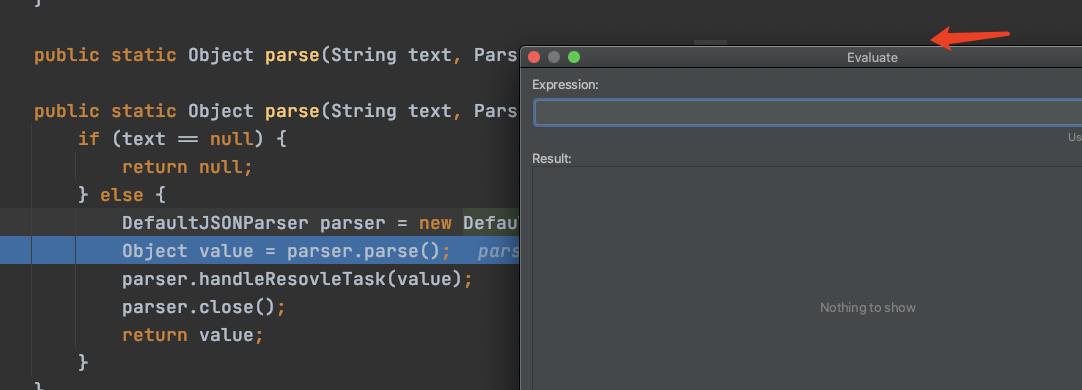Click the DefaultJSONParser type name
The image size is (1082, 390).
[x=215, y=223]
